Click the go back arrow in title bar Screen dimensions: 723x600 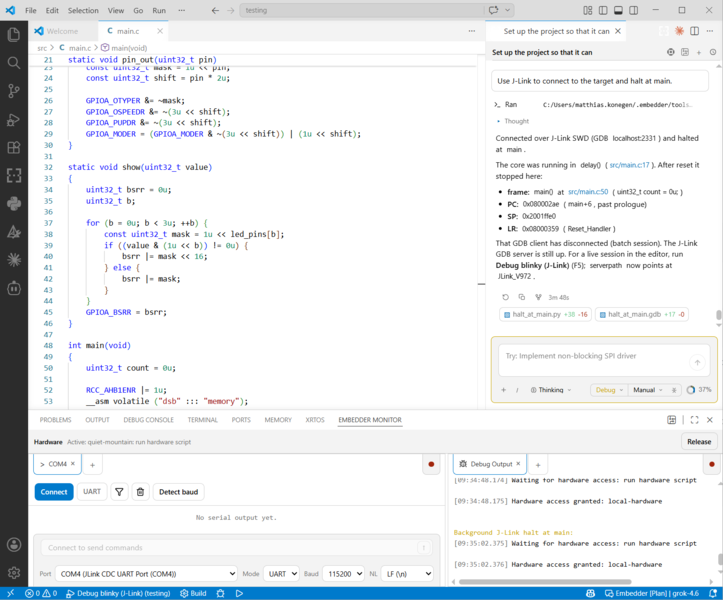[x=215, y=10]
